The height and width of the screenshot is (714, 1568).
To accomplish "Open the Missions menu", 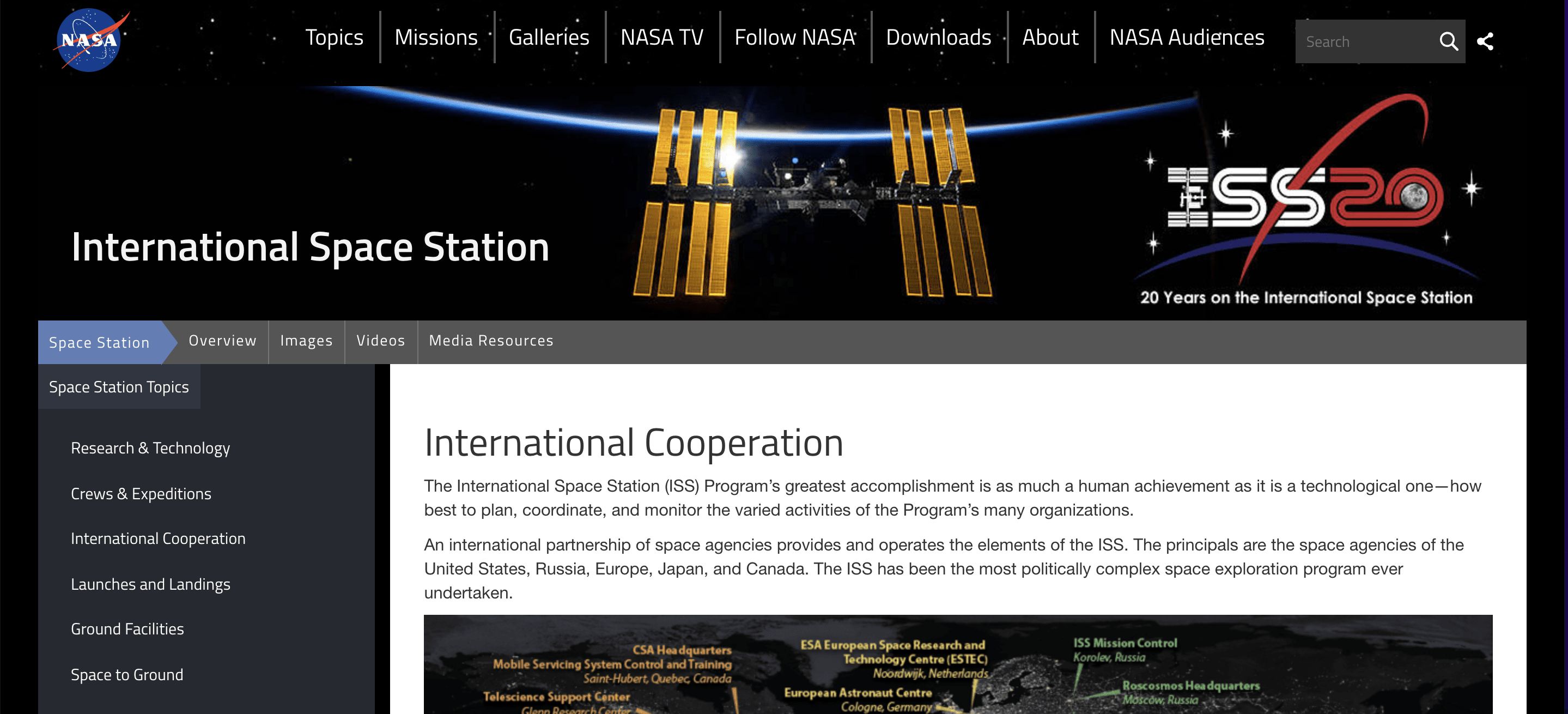I will point(436,37).
